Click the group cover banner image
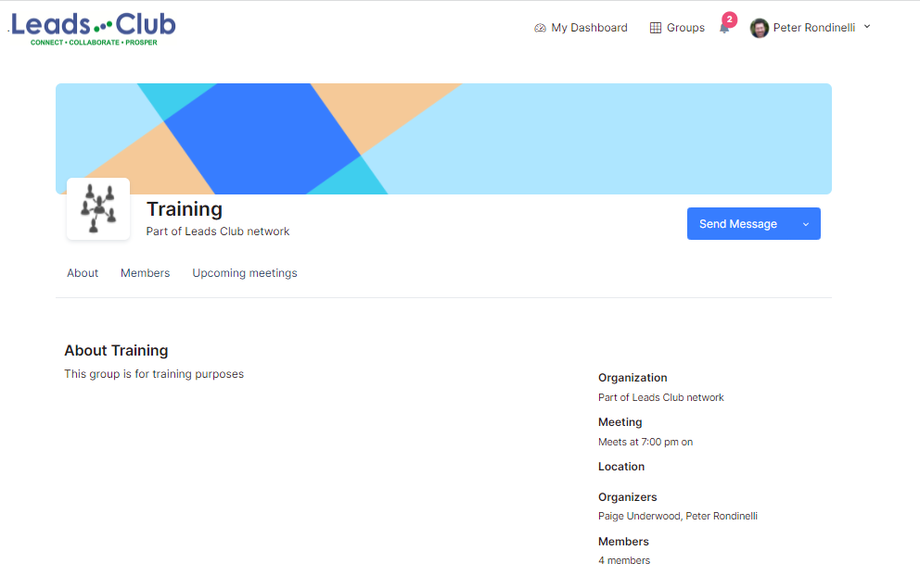920x588 pixels. point(444,138)
